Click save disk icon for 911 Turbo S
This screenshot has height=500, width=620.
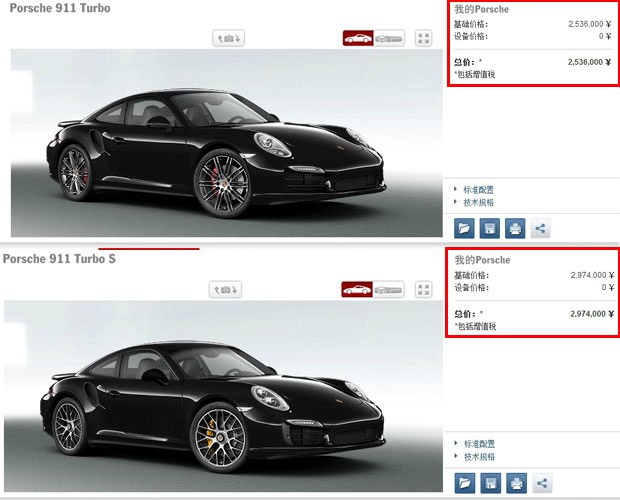(x=490, y=483)
